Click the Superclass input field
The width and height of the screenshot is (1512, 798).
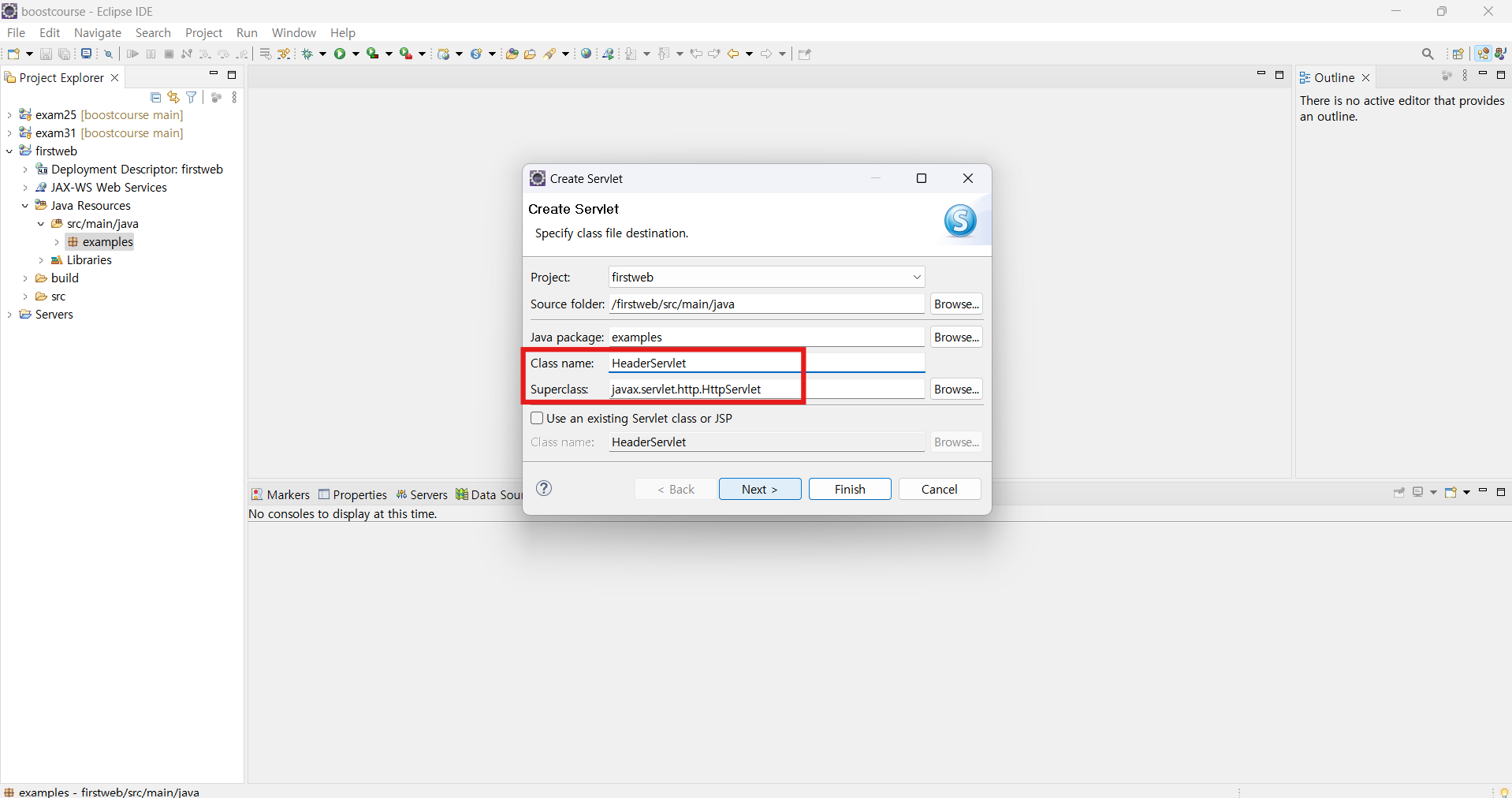pos(766,389)
